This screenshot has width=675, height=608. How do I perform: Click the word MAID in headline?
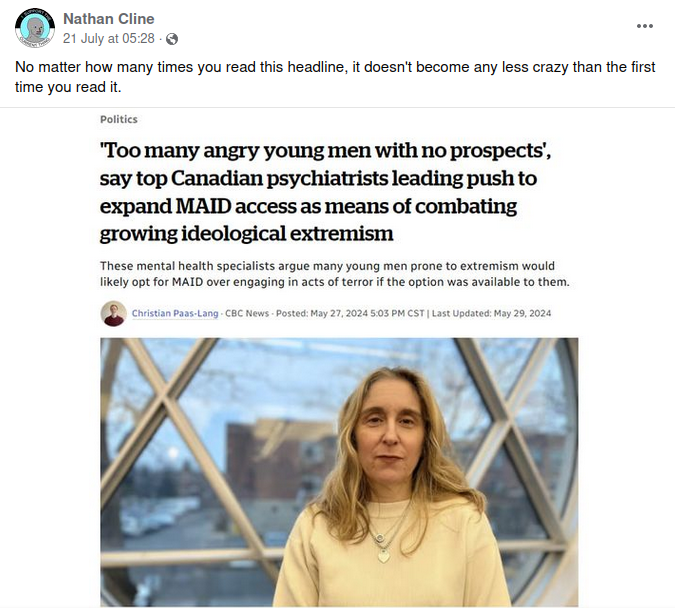click(x=203, y=206)
